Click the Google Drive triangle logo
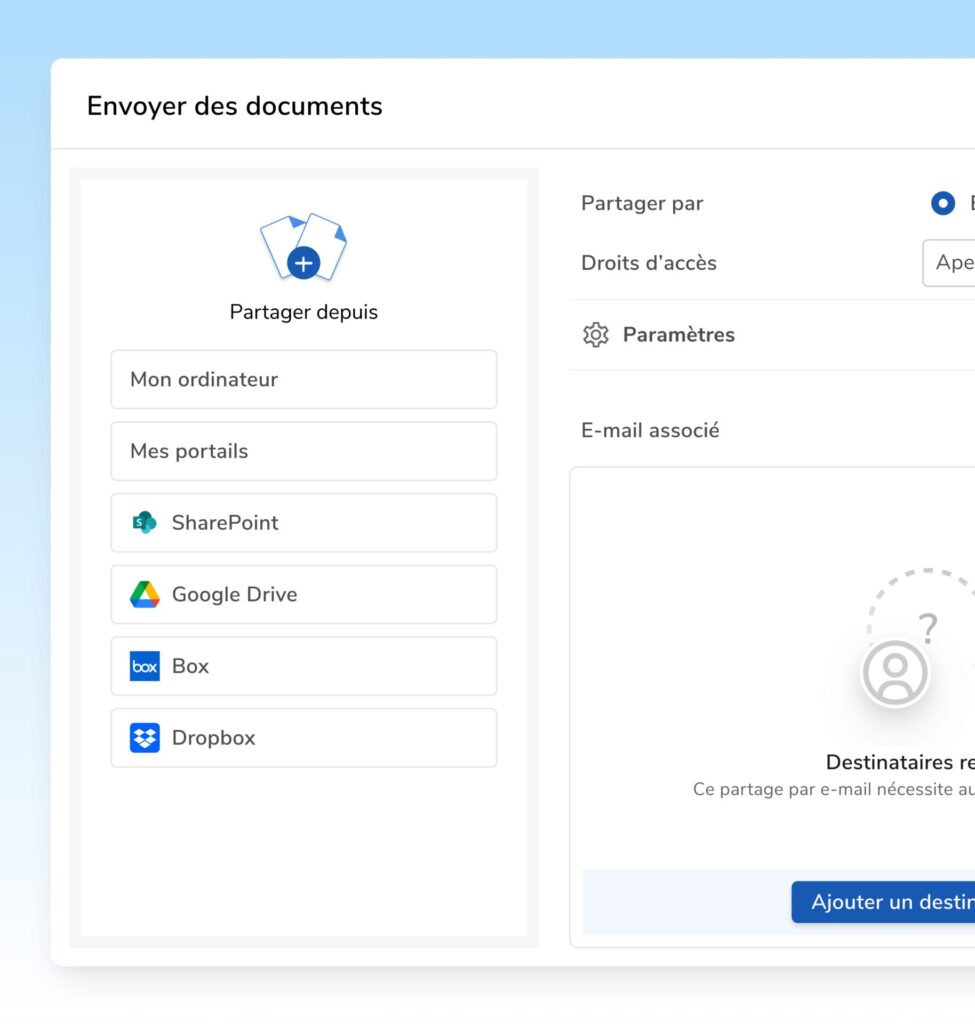 click(145, 595)
